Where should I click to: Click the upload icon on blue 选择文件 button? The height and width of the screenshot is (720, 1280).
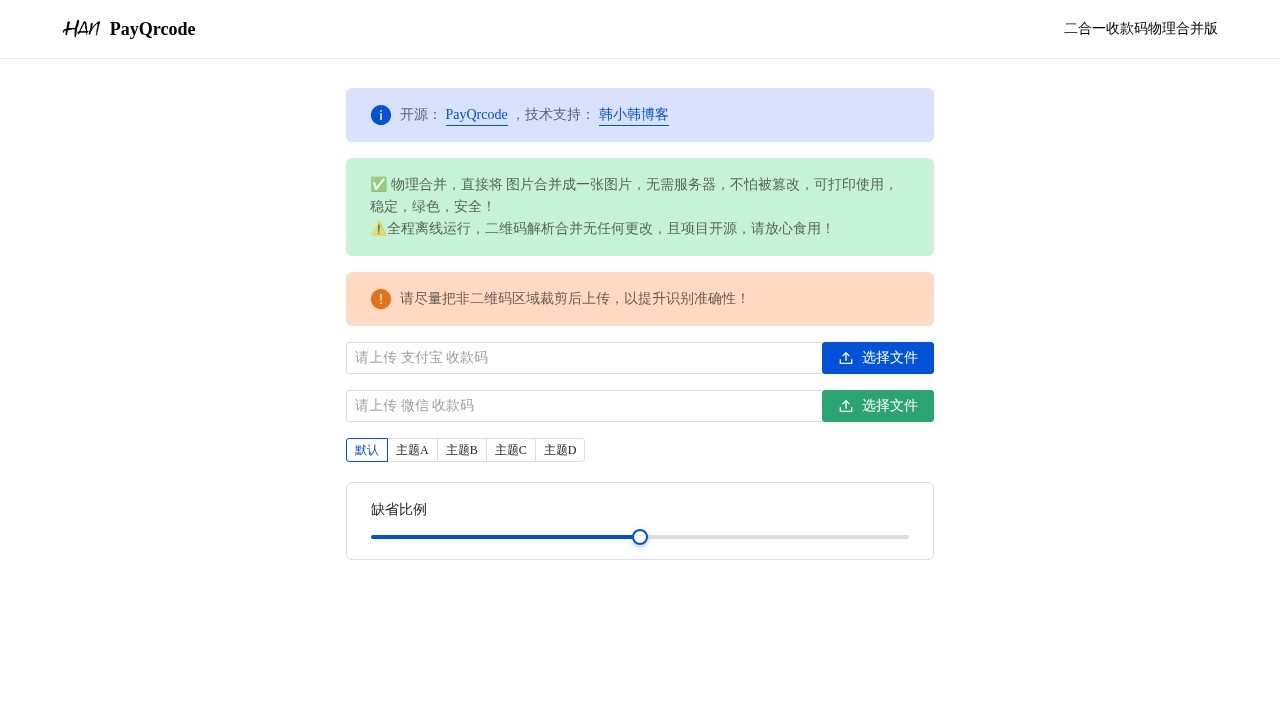click(x=846, y=357)
